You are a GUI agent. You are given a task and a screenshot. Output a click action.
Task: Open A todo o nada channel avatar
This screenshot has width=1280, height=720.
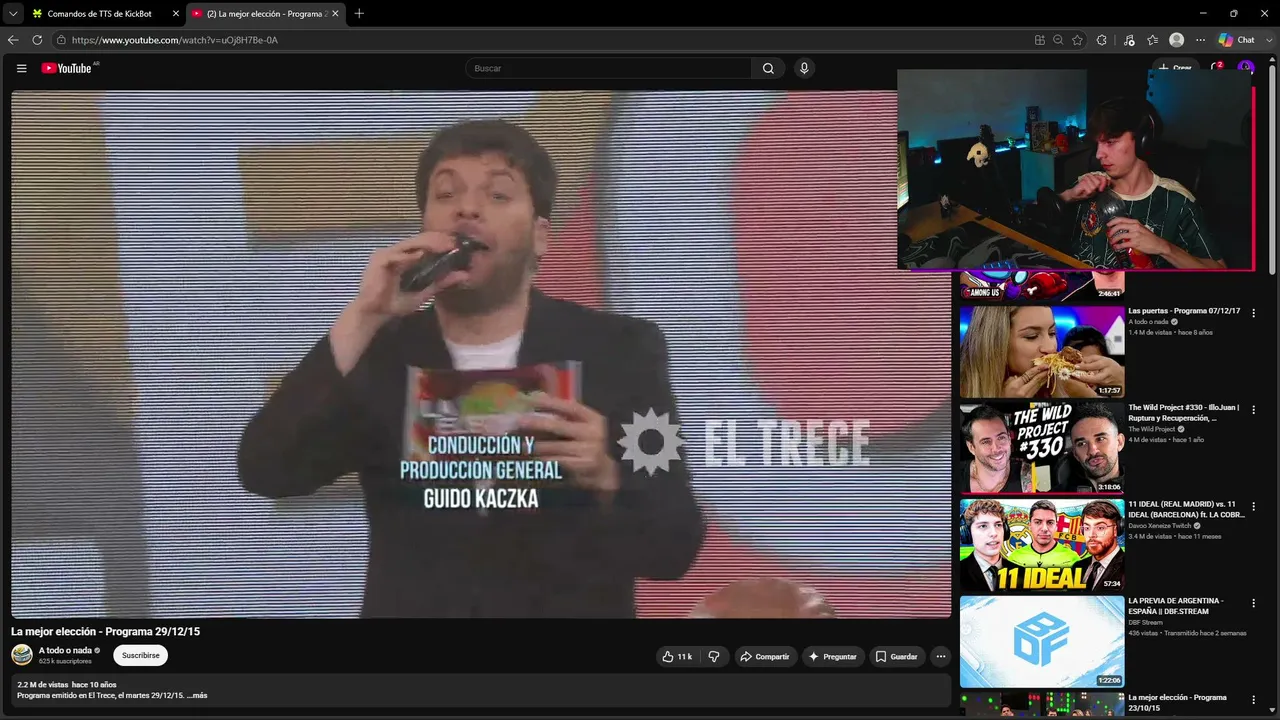click(x=22, y=655)
